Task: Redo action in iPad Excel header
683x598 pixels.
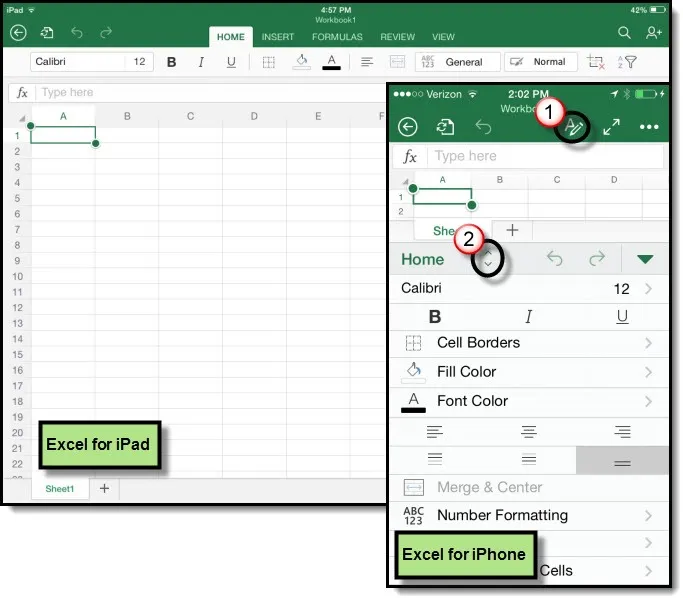Action: (x=106, y=33)
